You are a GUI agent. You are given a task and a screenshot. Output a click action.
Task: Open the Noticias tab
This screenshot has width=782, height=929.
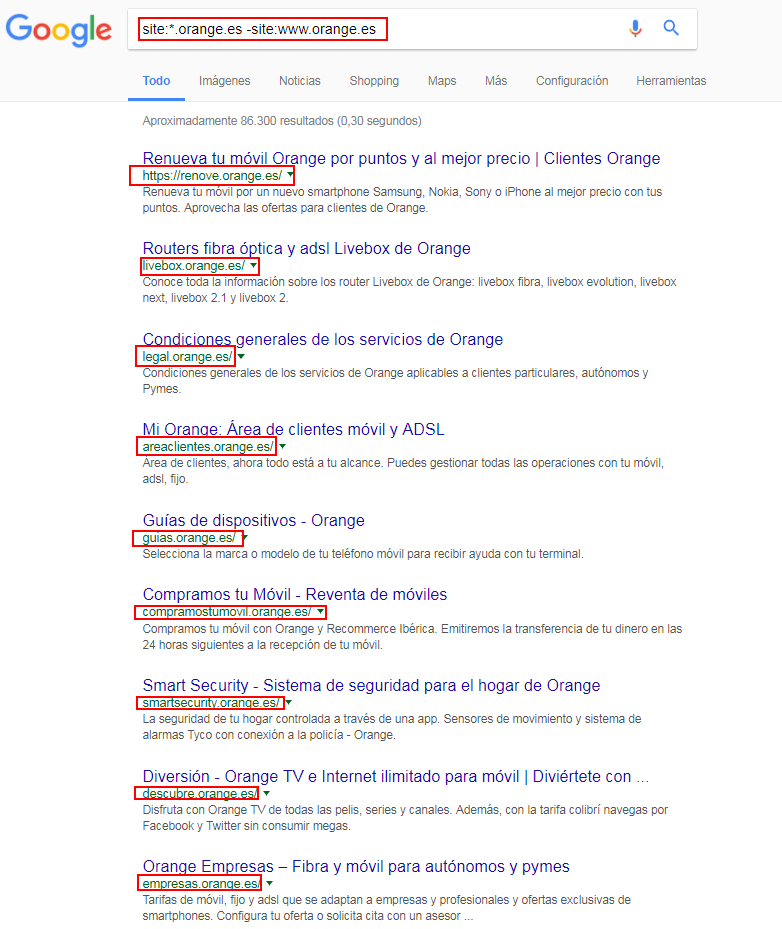coord(300,81)
